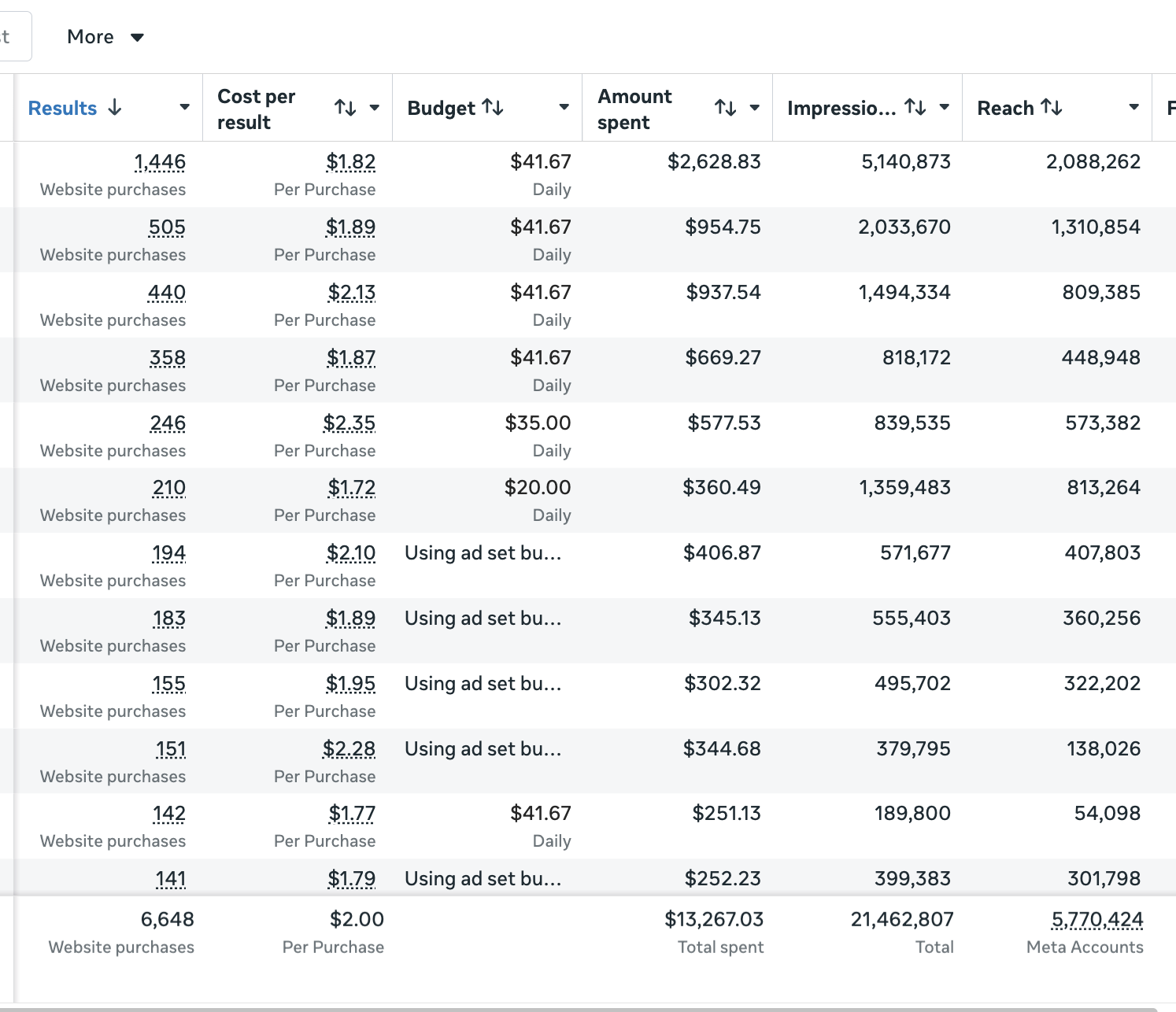Sort the Budget column arrows icon

[x=493, y=107]
